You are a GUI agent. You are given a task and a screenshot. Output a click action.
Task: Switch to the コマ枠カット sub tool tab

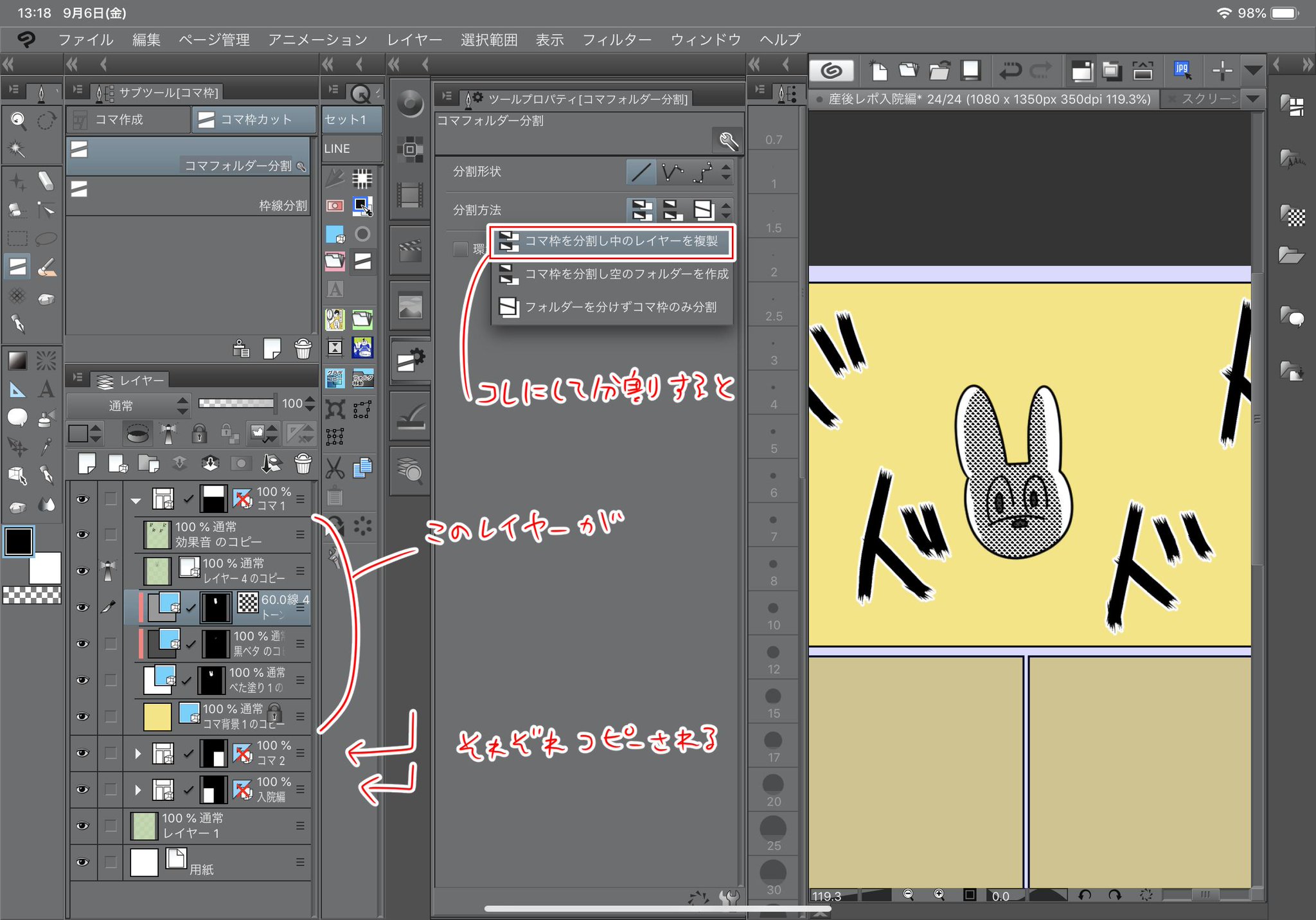tap(254, 120)
